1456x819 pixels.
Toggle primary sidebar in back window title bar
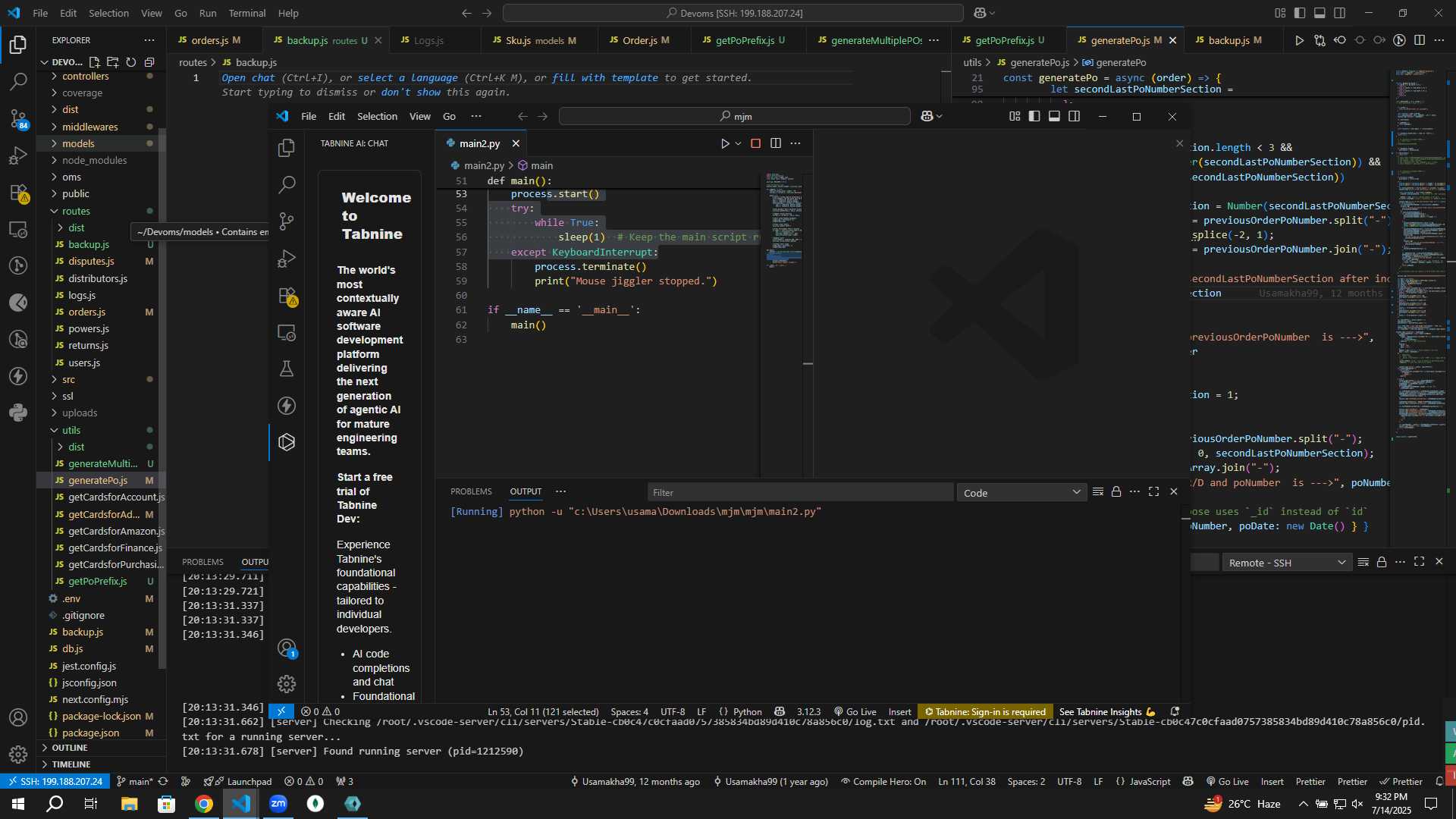point(1300,13)
